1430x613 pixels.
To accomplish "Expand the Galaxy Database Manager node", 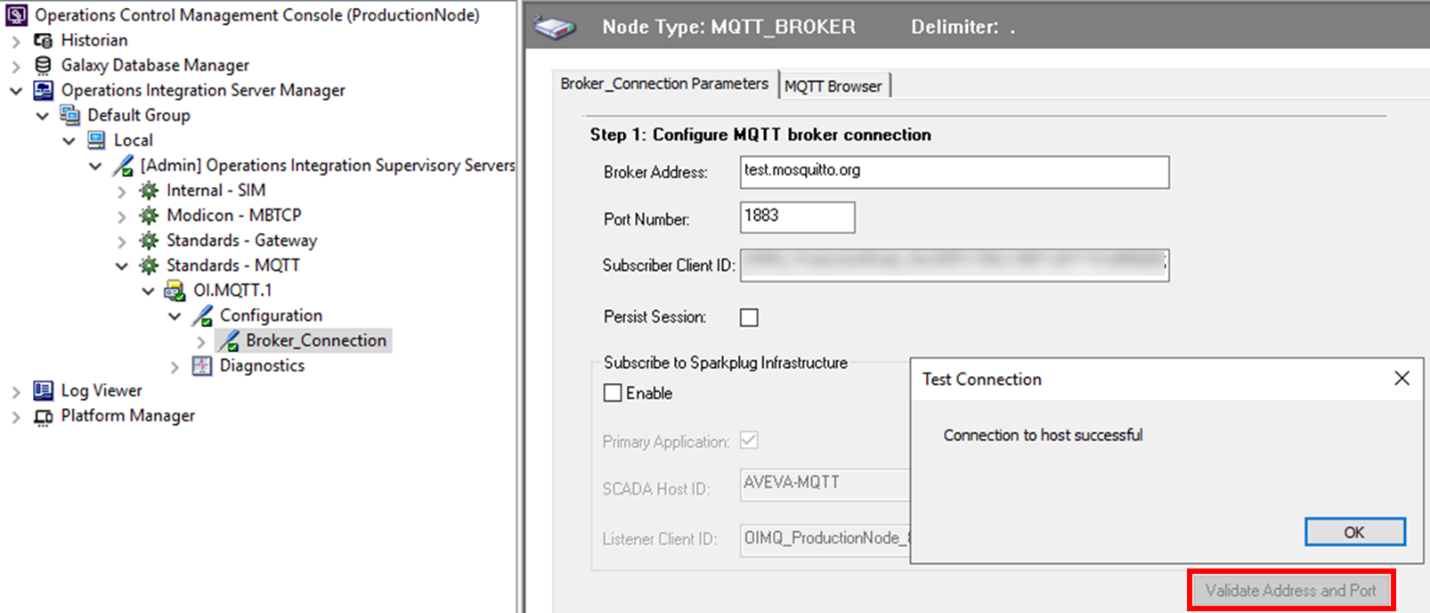I will coord(16,65).
